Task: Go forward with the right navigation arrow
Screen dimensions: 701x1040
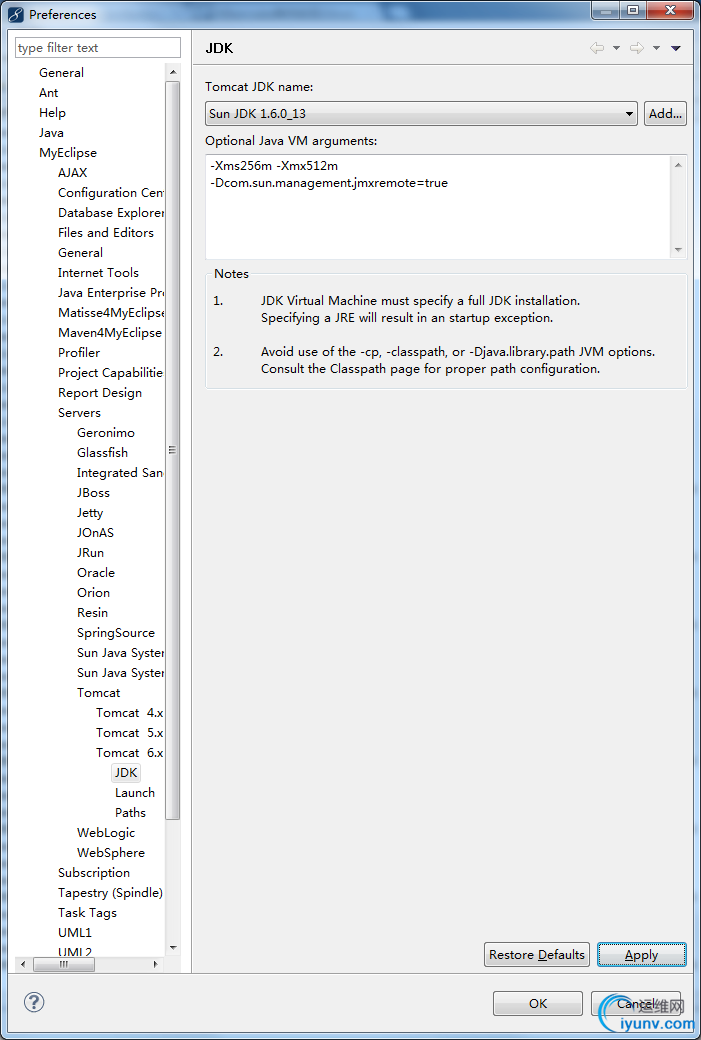Action: coord(637,48)
